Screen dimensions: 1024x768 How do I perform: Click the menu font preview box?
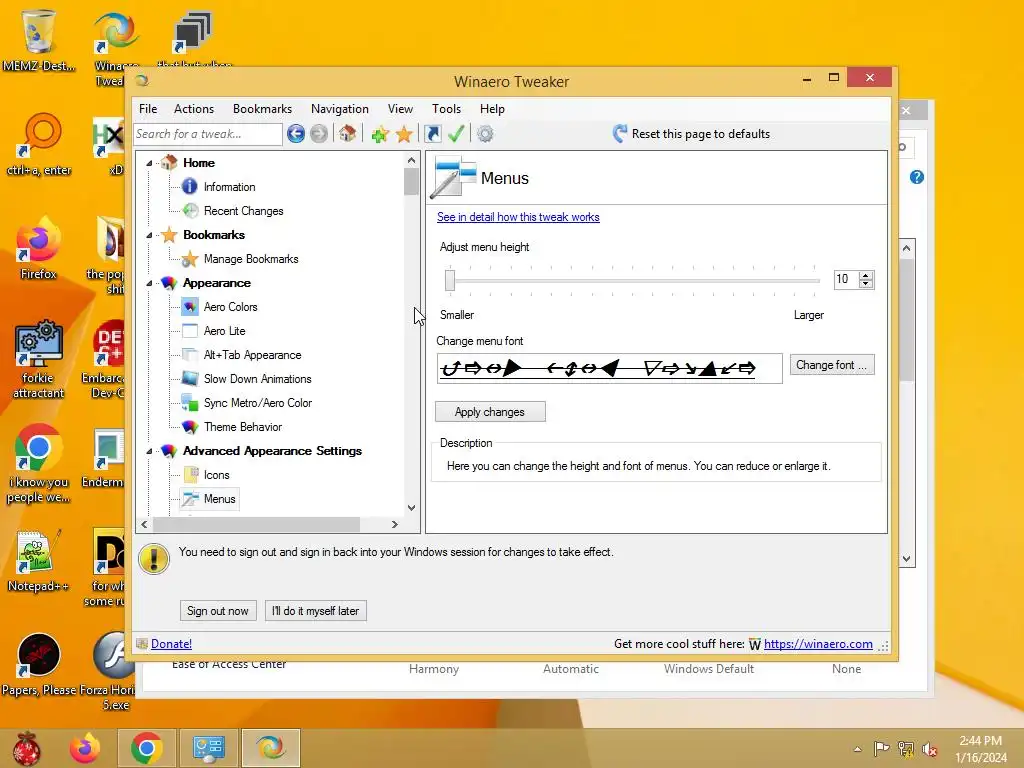[609, 369]
